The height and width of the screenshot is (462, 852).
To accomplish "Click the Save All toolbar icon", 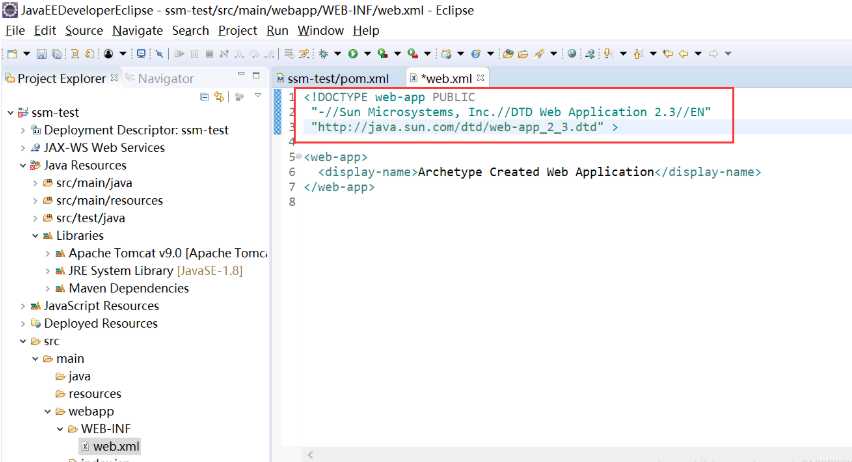I will click(x=57, y=54).
